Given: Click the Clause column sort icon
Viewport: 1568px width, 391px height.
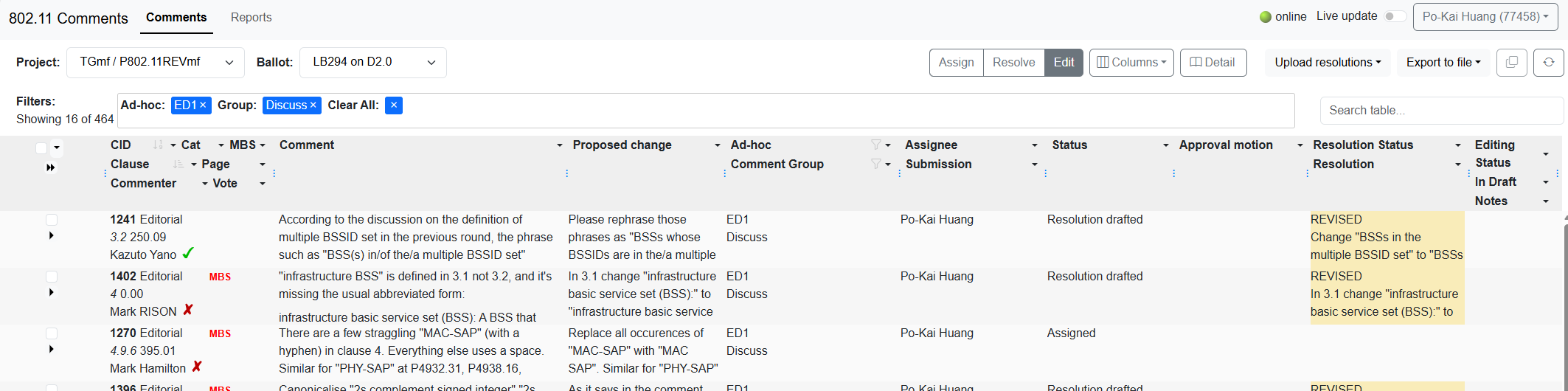Looking at the screenshot, I should coord(178,165).
